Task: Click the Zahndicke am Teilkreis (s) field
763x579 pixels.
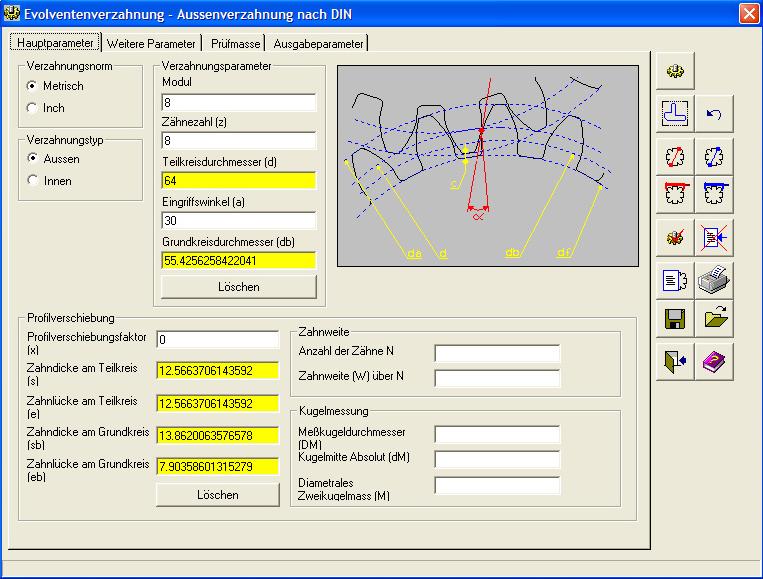Action: pos(218,371)
